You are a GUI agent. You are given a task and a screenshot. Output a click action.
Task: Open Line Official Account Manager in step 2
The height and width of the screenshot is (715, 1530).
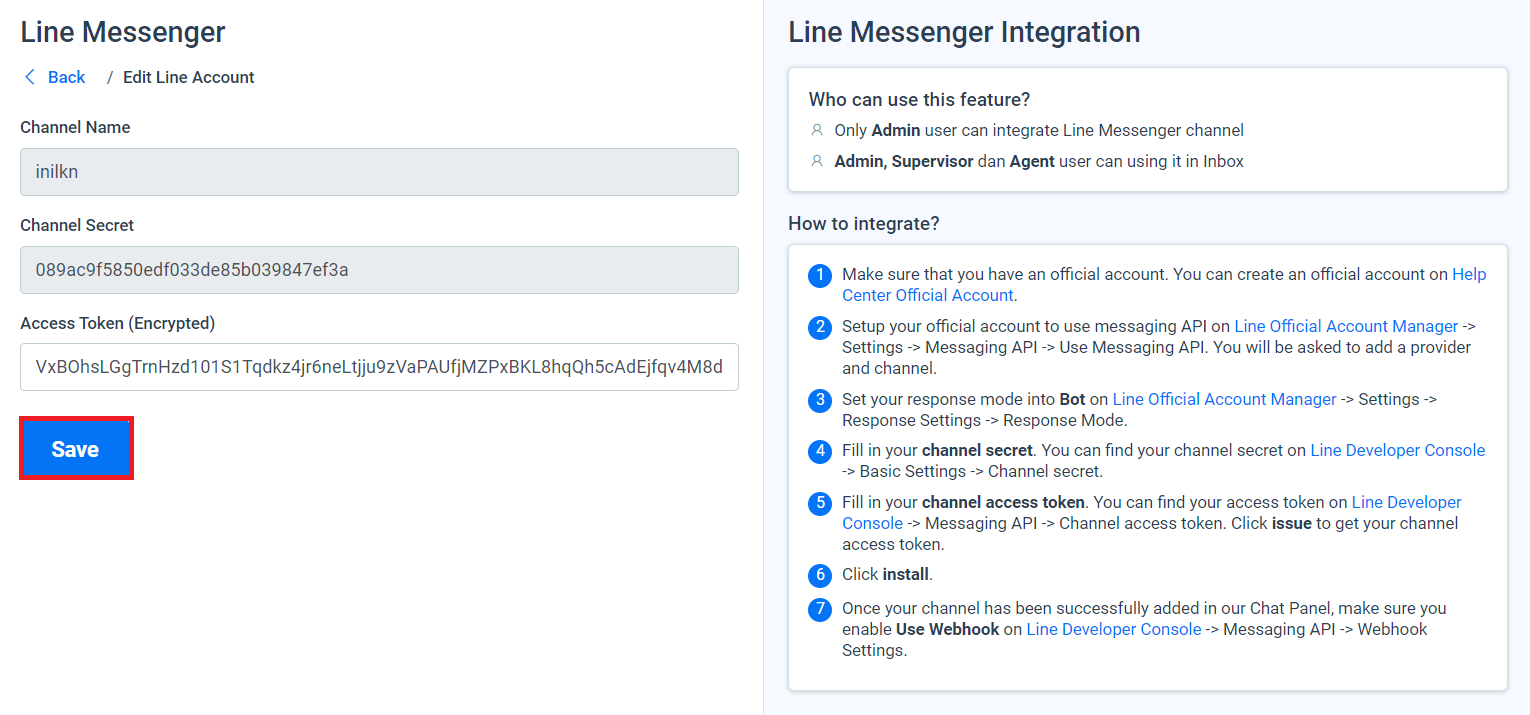[1346, 326]
